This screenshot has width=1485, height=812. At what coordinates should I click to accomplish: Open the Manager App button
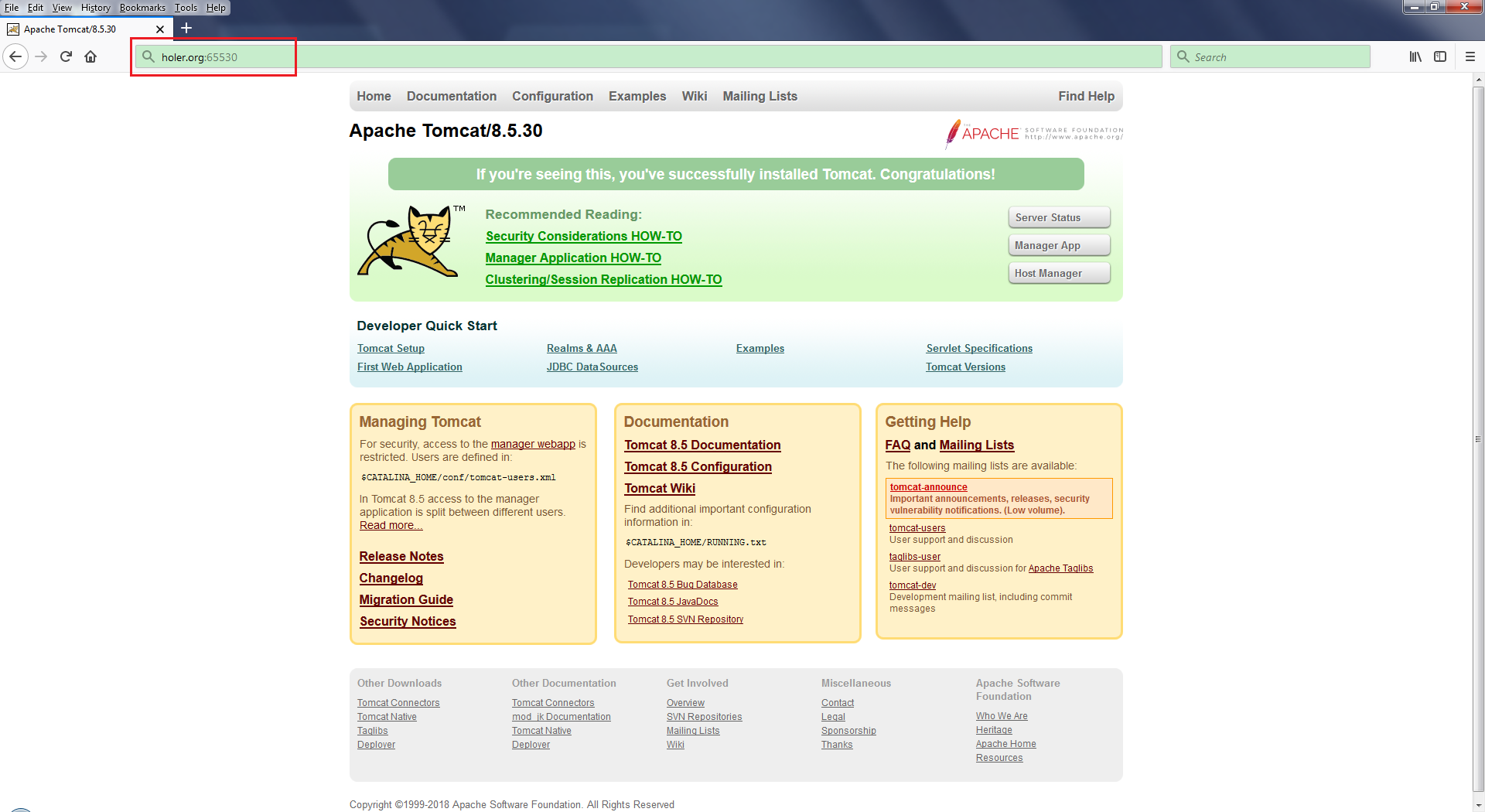(x=1059, y=245)
